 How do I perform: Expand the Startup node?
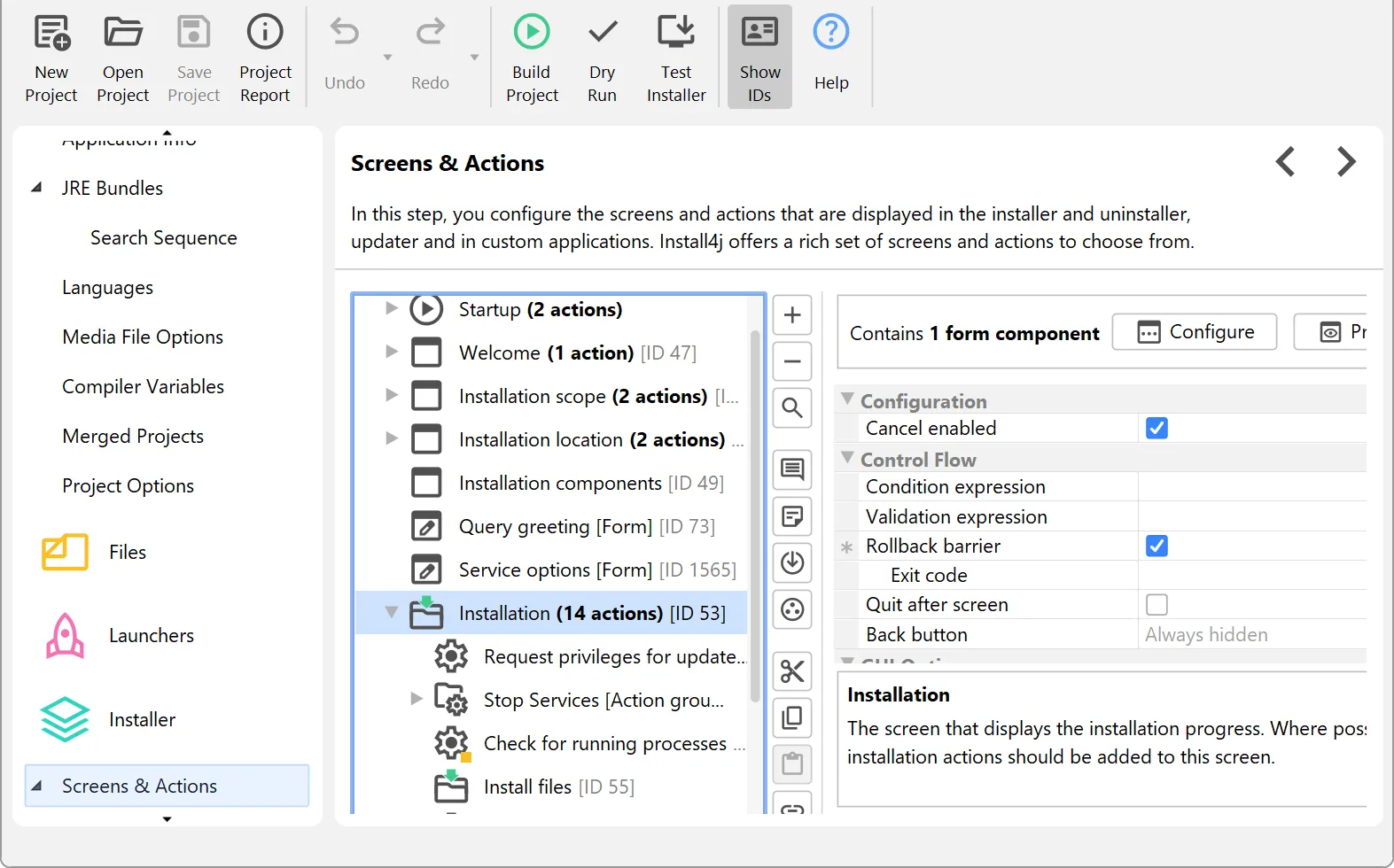tap(391, 308)
